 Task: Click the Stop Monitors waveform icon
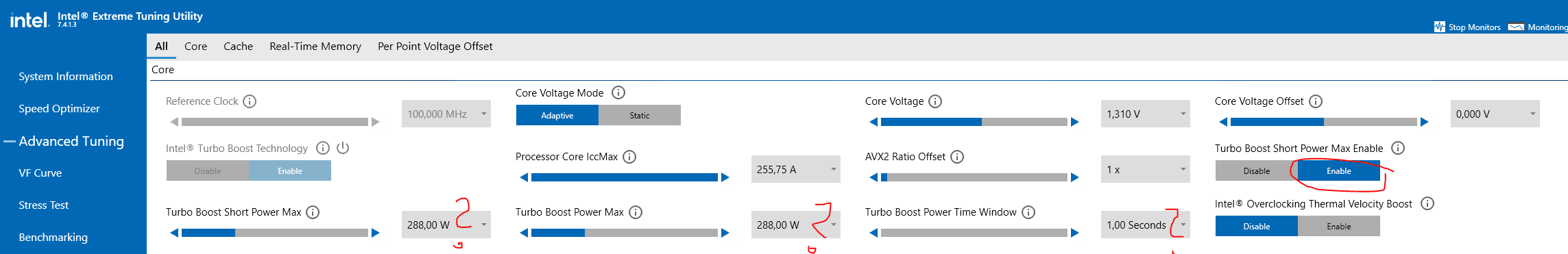point(1439,27)
